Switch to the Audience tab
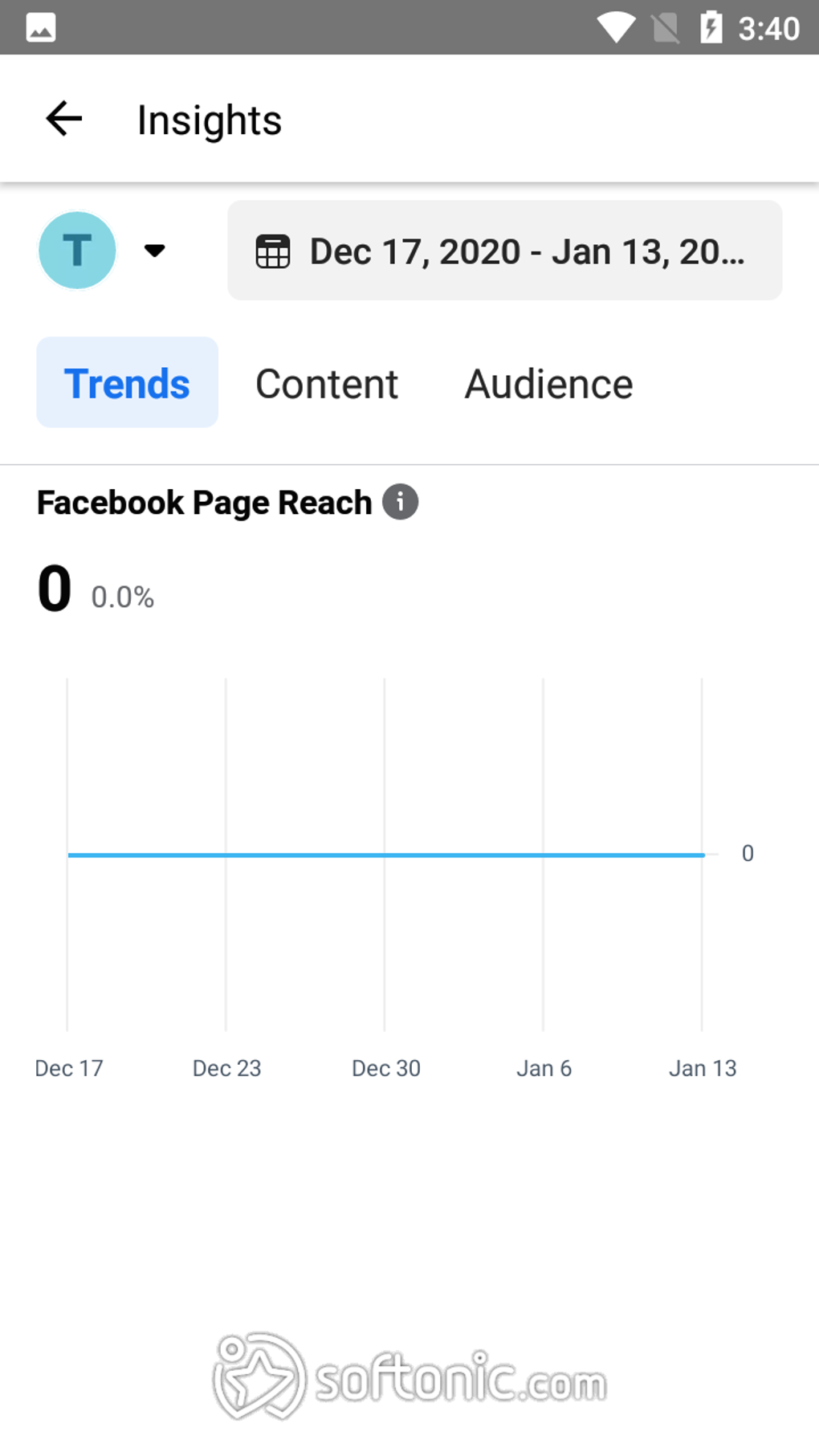 pos(549,384)
